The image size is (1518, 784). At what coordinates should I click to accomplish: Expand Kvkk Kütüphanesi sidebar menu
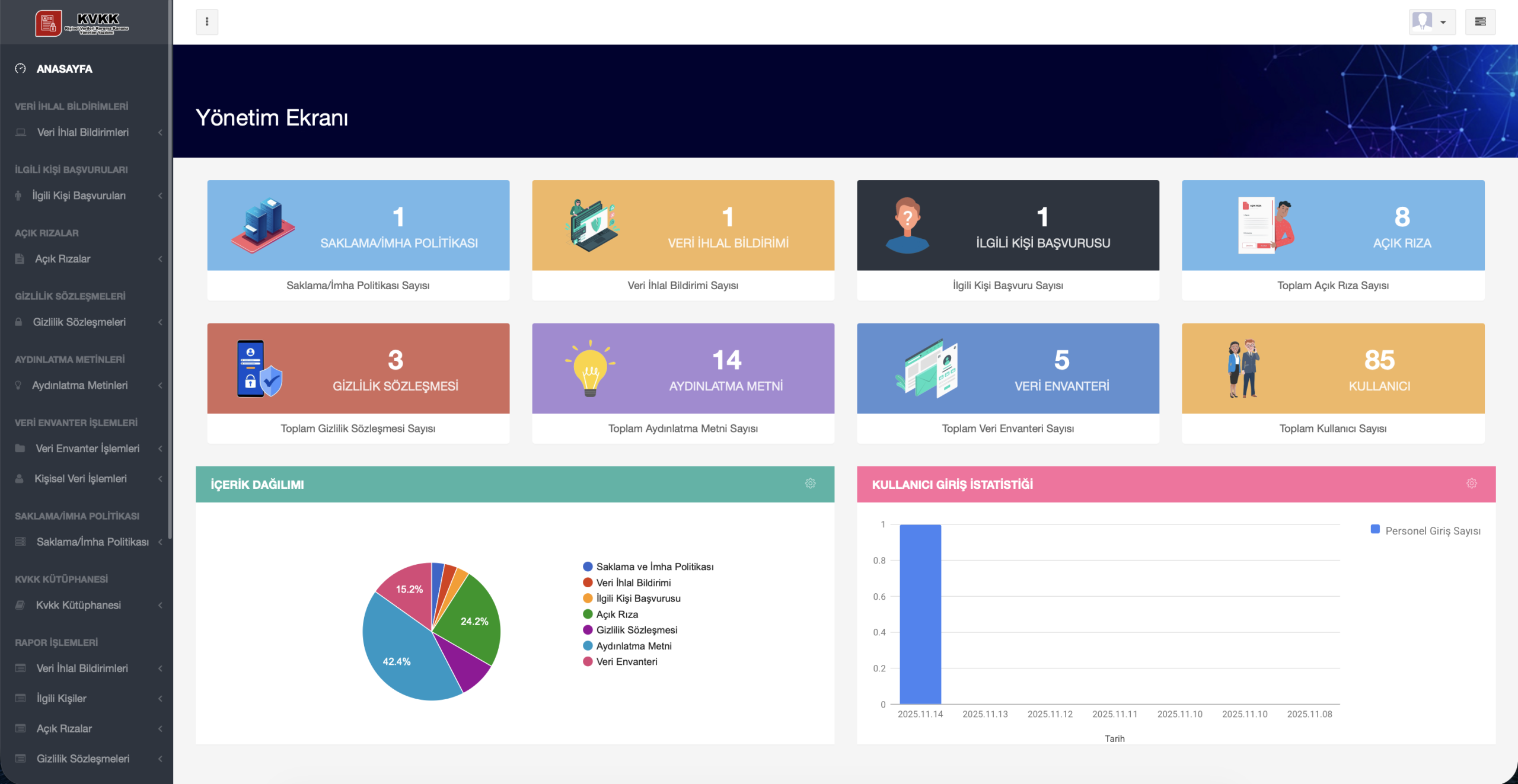[78, 605]
